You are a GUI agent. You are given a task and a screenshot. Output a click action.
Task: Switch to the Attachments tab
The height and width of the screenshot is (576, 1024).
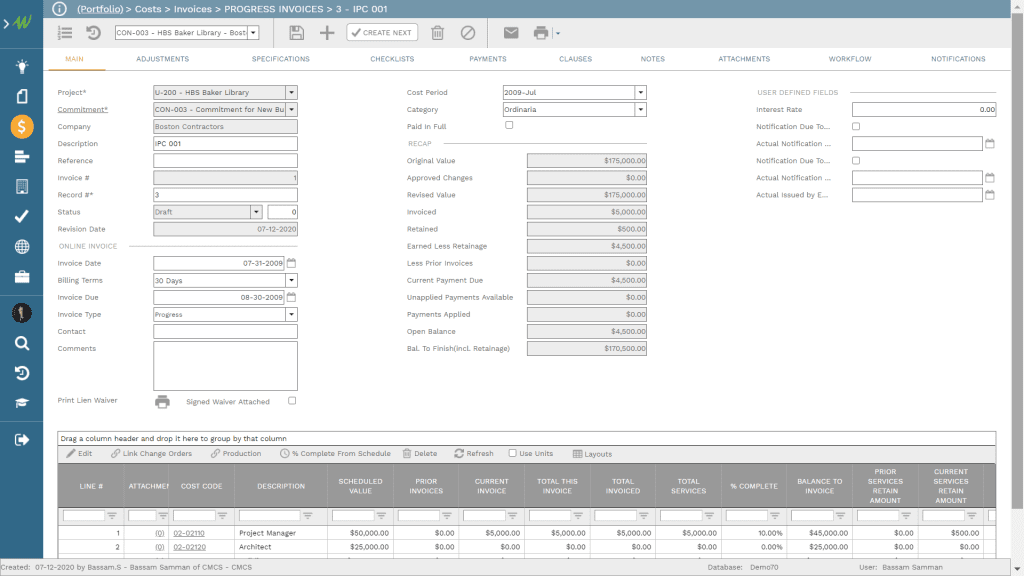click(x=744, y=59)
